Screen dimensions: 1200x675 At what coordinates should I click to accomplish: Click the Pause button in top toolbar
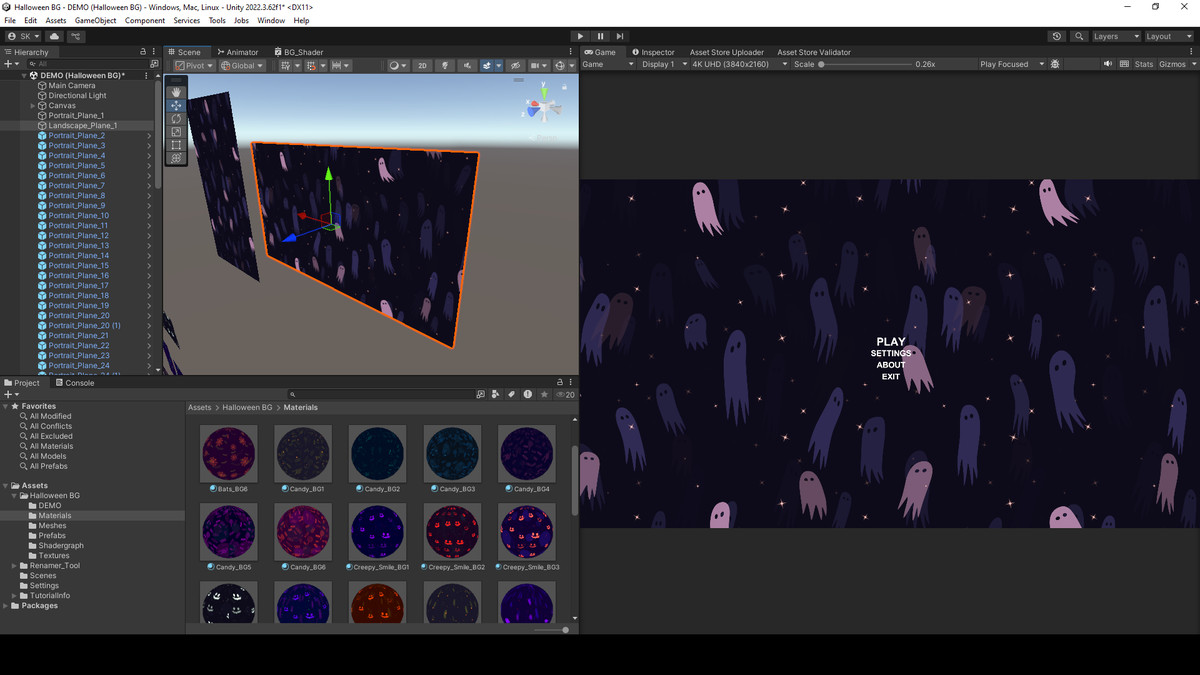600,36
